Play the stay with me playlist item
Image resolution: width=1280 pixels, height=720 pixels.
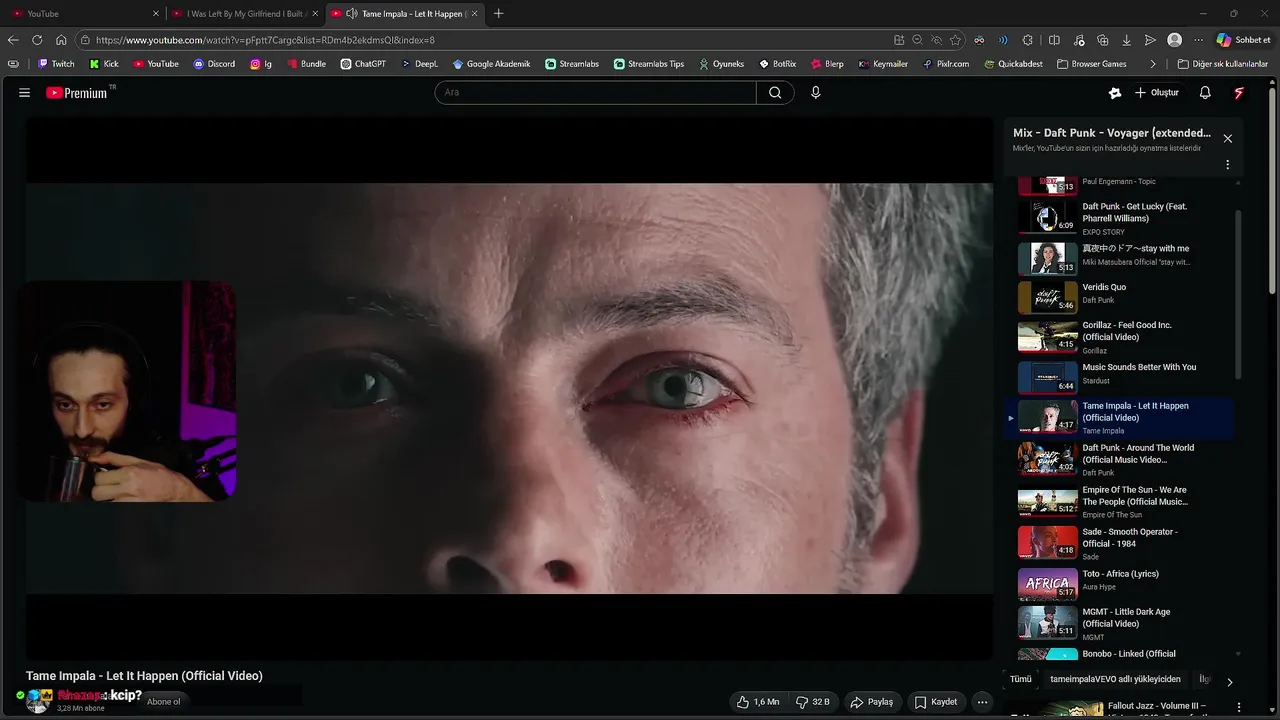point(1118,258)
